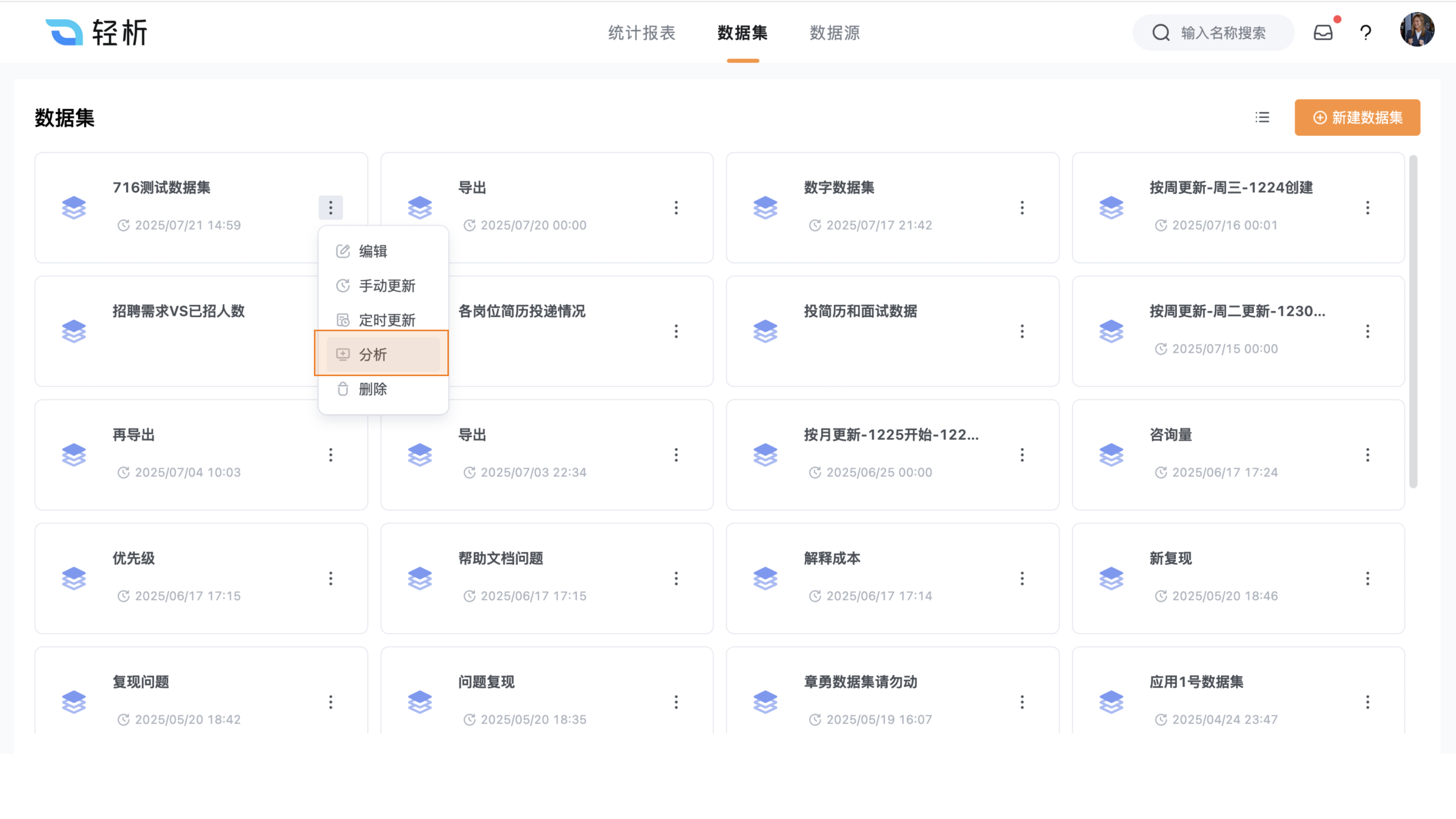Click the dataset icon of 咨询量
Viewport: 1456px width, 819px height.
(x=1111, y=455)
